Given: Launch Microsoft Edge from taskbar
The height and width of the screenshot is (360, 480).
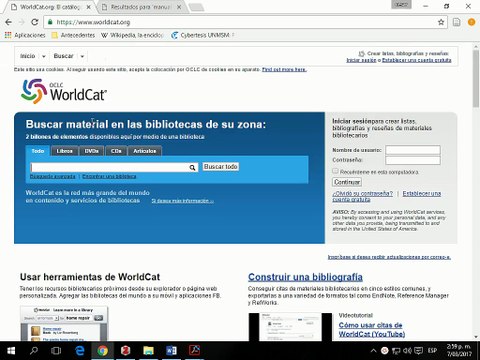Looking at the screenshot, I should tap(80, 351).
